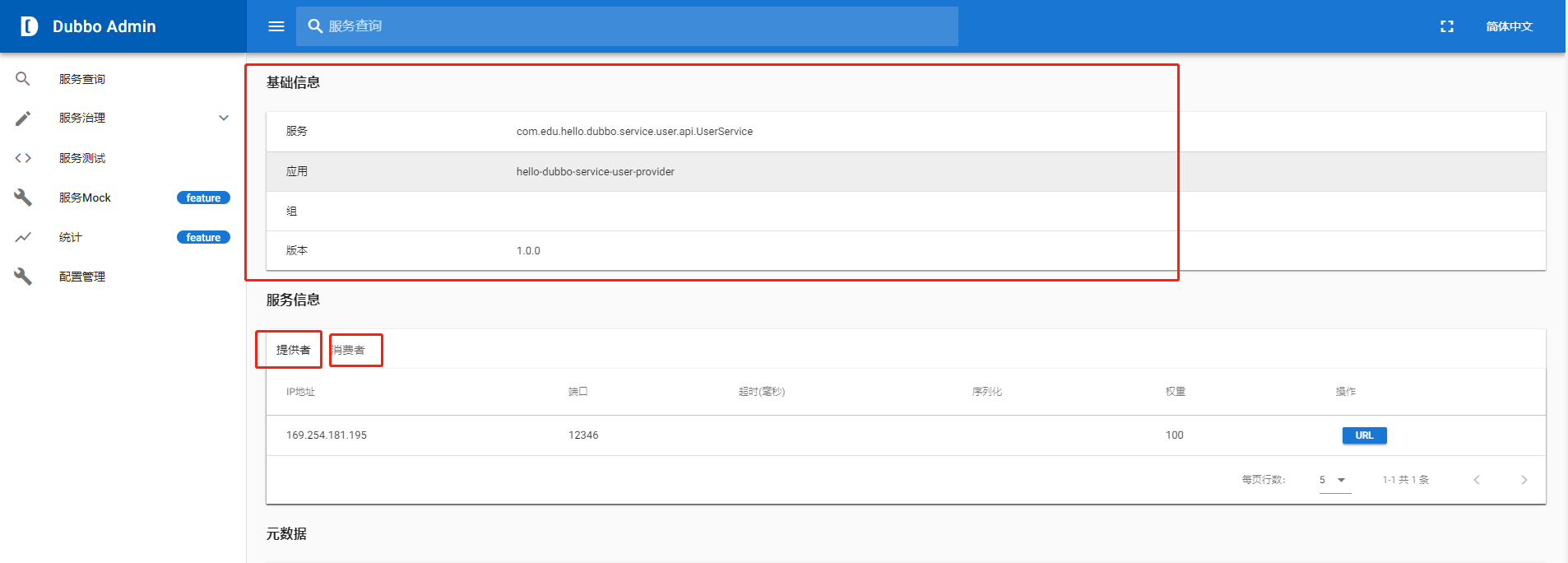Open 统计 in the sidebar
This screenshot has height=563, width=1568.
click(71, 237)
